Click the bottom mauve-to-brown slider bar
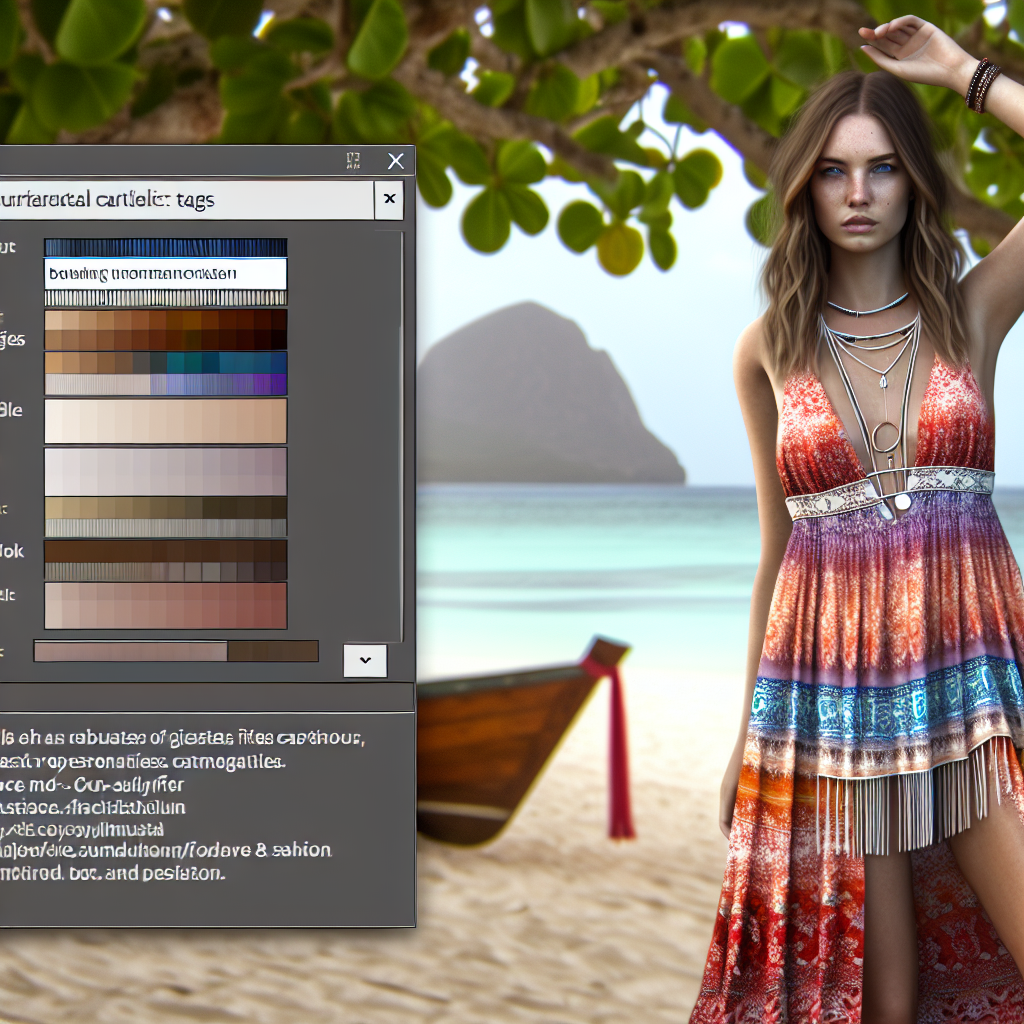 tap(176, 651)
